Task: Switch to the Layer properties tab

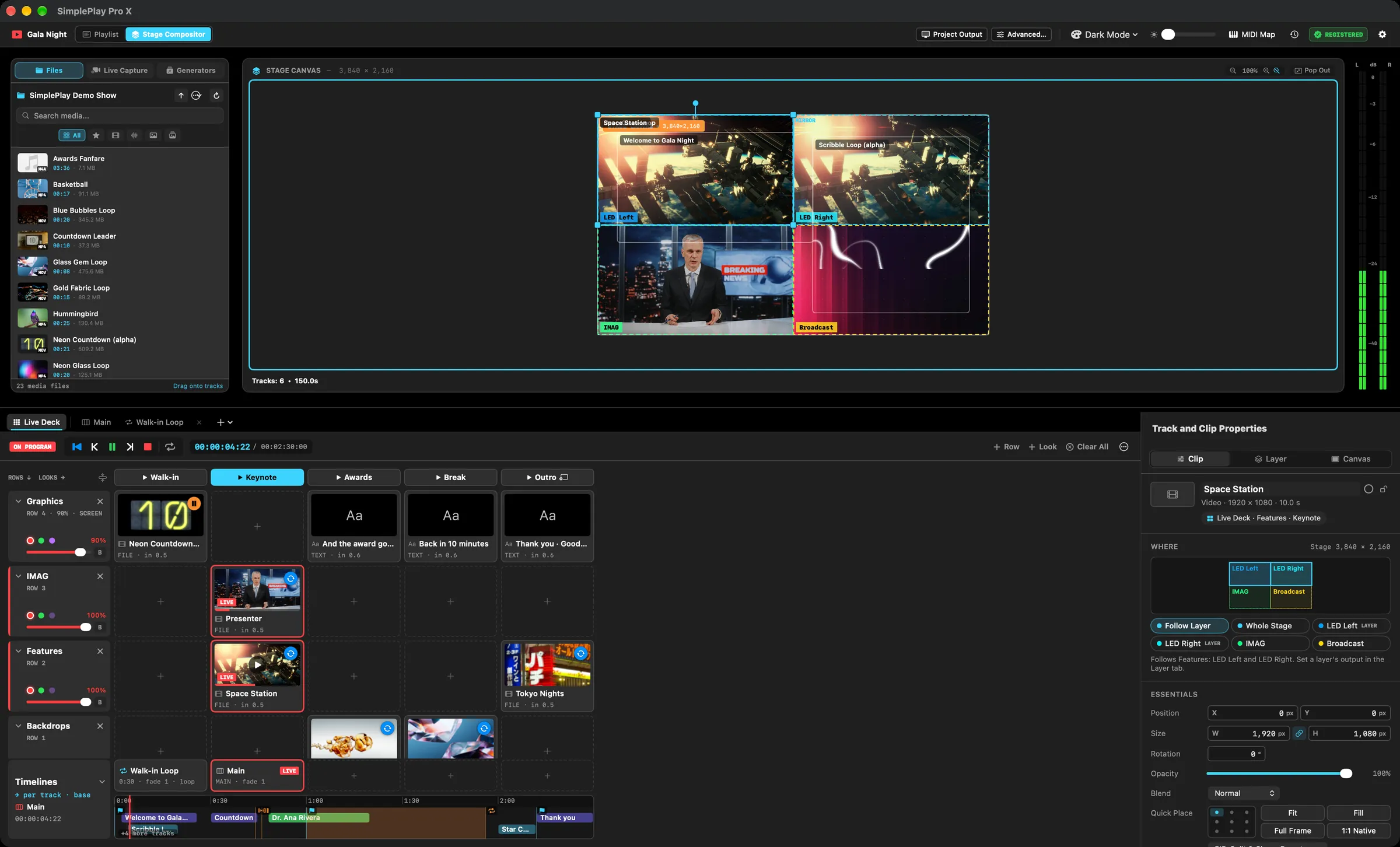Action: pos(1270,459)
